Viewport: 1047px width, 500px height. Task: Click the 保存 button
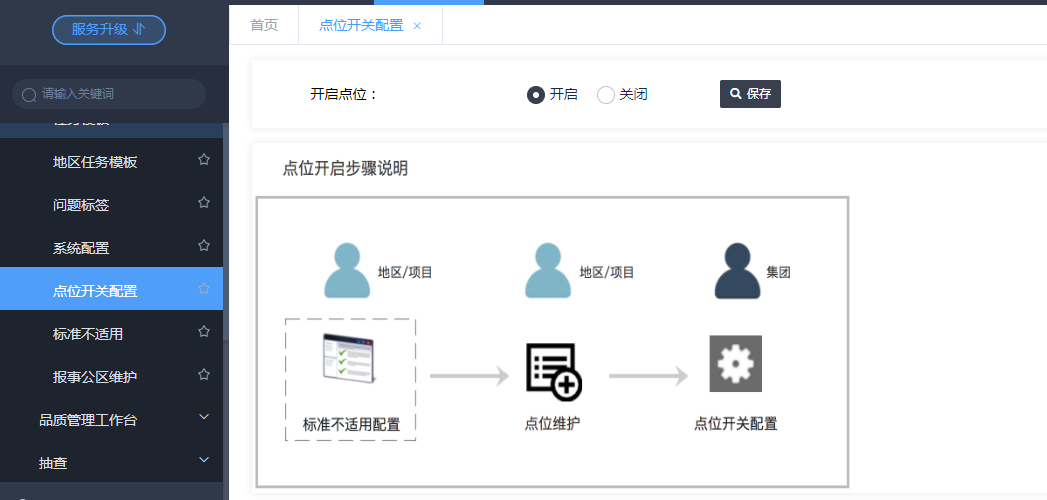coord(750,93)
